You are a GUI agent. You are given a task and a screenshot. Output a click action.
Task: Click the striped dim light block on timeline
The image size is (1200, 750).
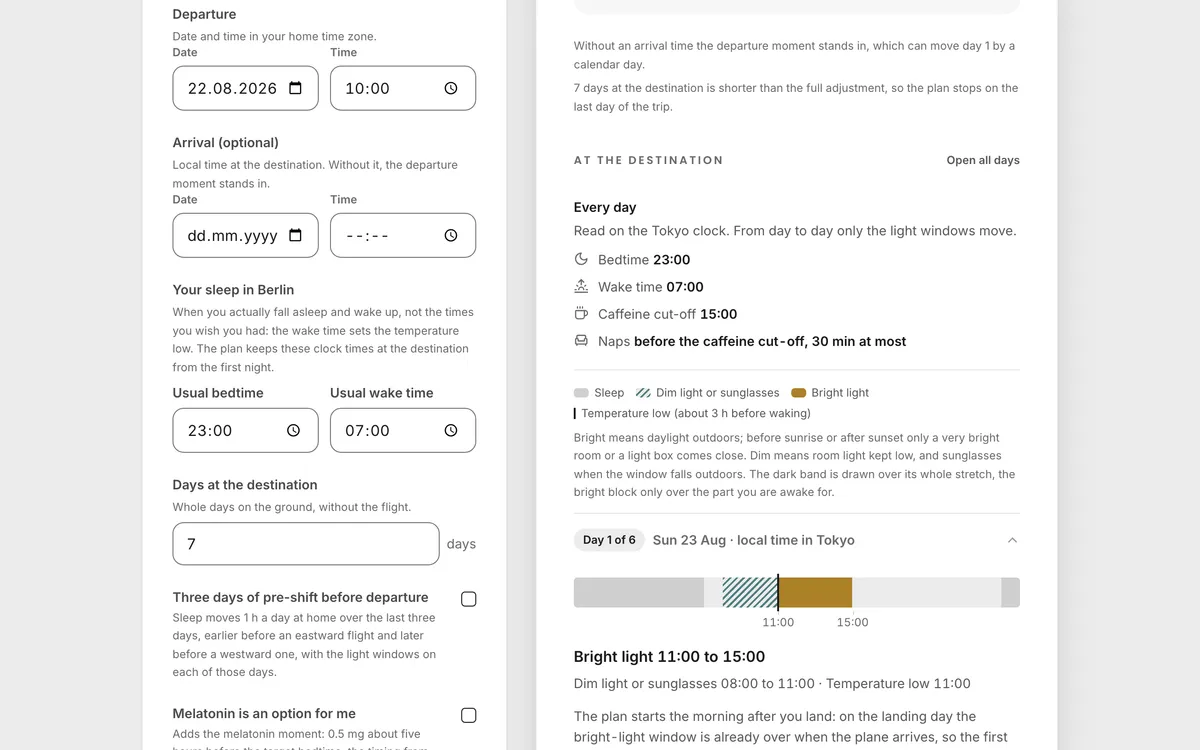tap(750, 592)
